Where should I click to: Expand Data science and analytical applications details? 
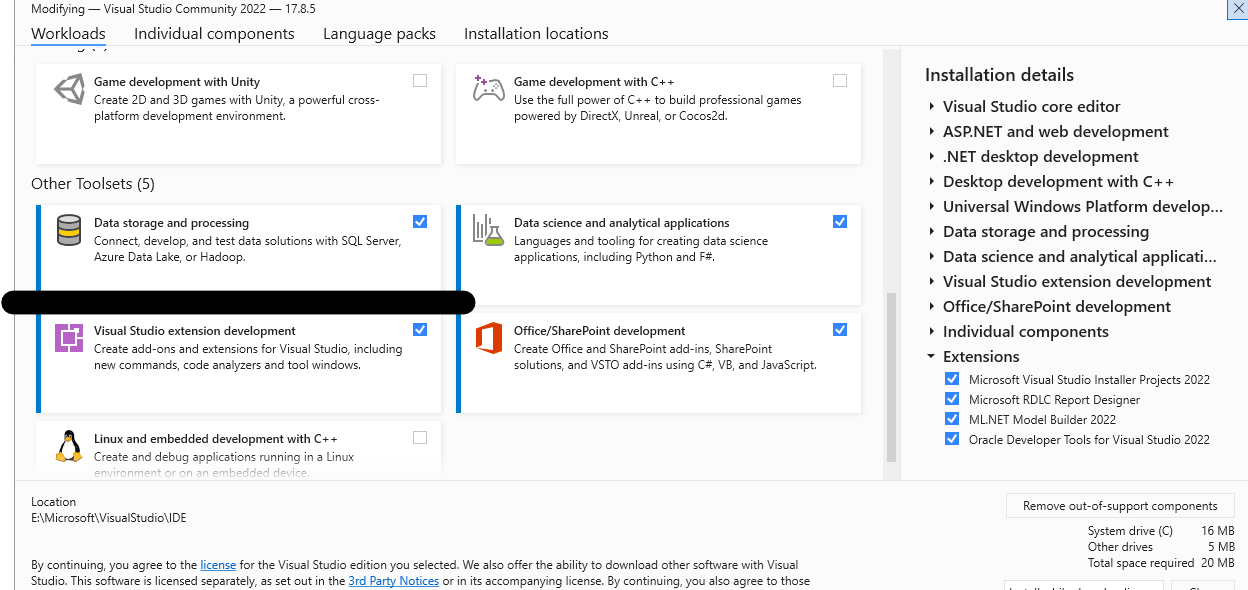pyautogui.click(x=931, y=256)
